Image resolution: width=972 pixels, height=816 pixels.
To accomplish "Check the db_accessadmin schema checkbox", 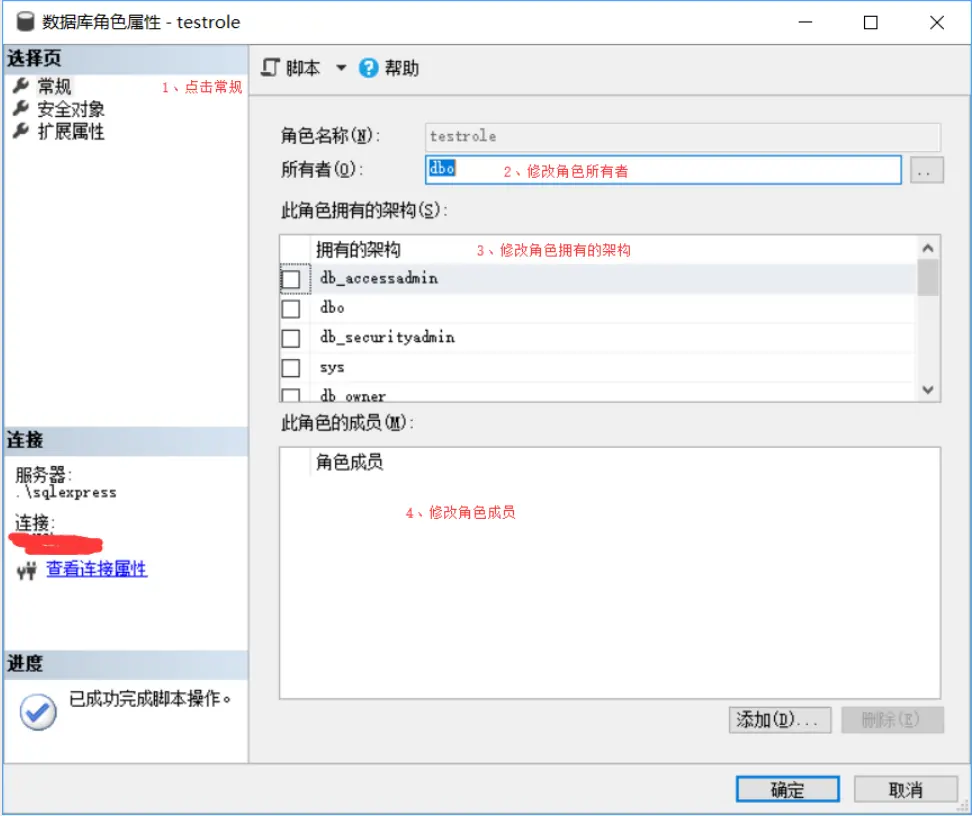I will tap(291, 279).
